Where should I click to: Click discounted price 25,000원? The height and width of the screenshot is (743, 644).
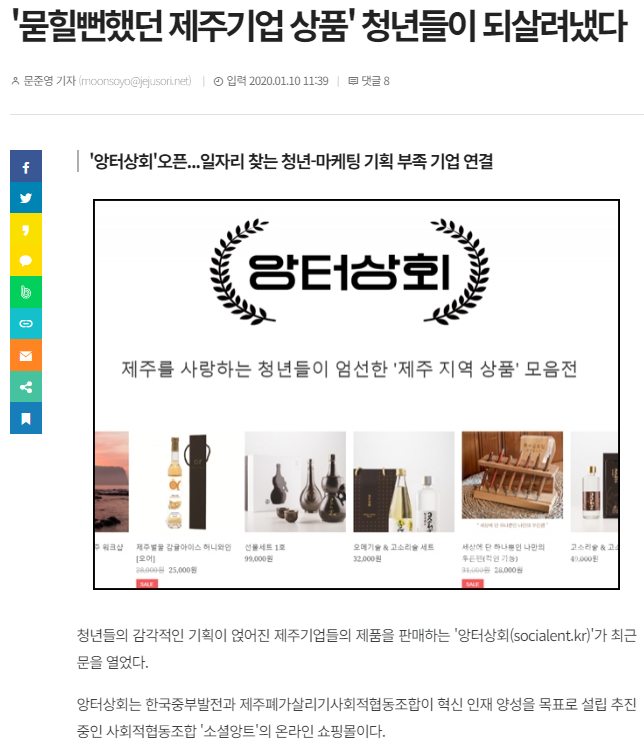182,570
